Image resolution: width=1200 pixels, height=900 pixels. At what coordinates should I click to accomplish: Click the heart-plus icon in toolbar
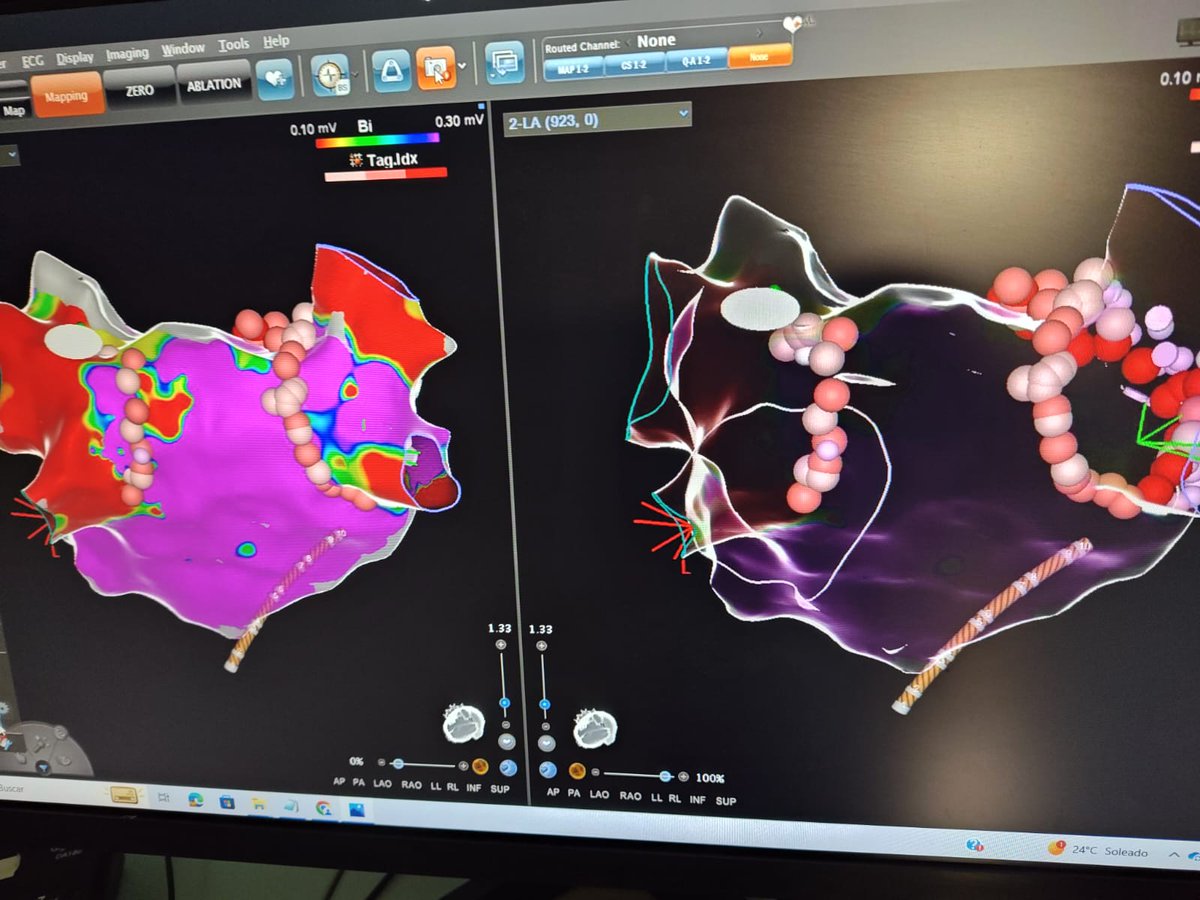tap(274, 80)
